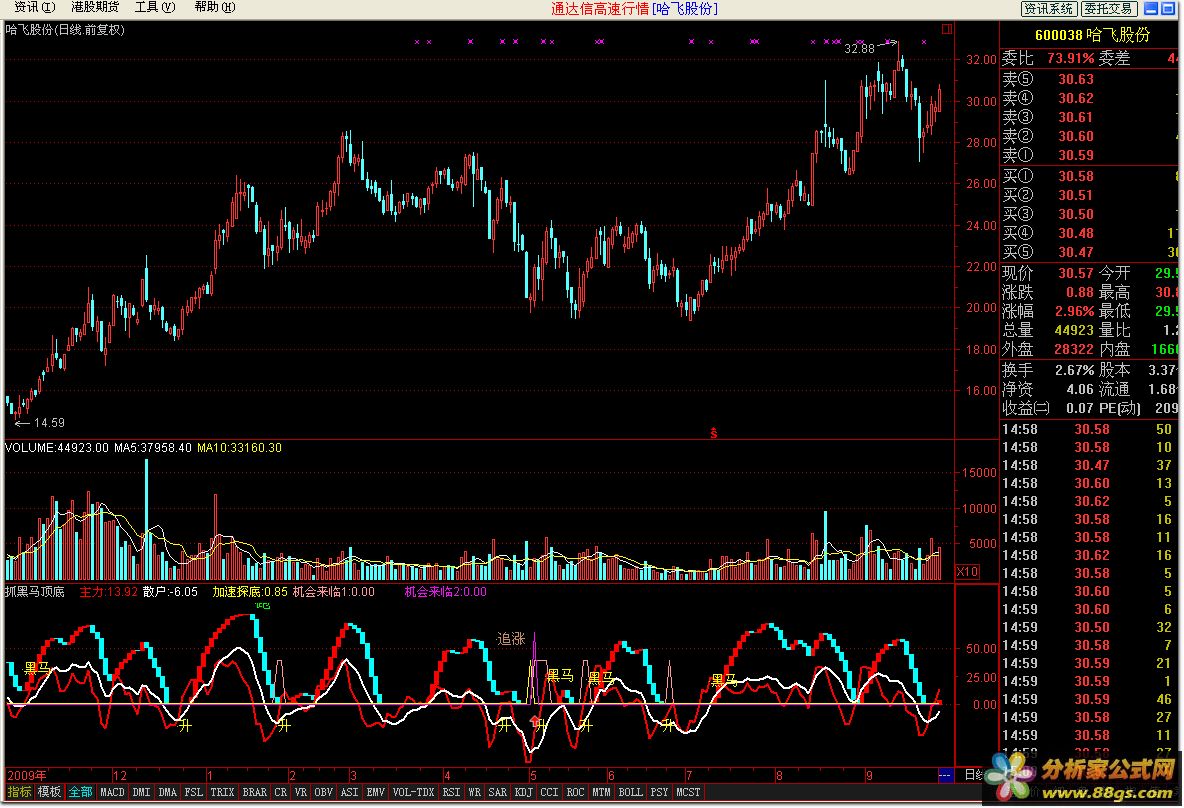Click the 涨幅 2.96% value
This screenshot has height=808, width=1184.
pyautogui.click(x=1075, y=311)
